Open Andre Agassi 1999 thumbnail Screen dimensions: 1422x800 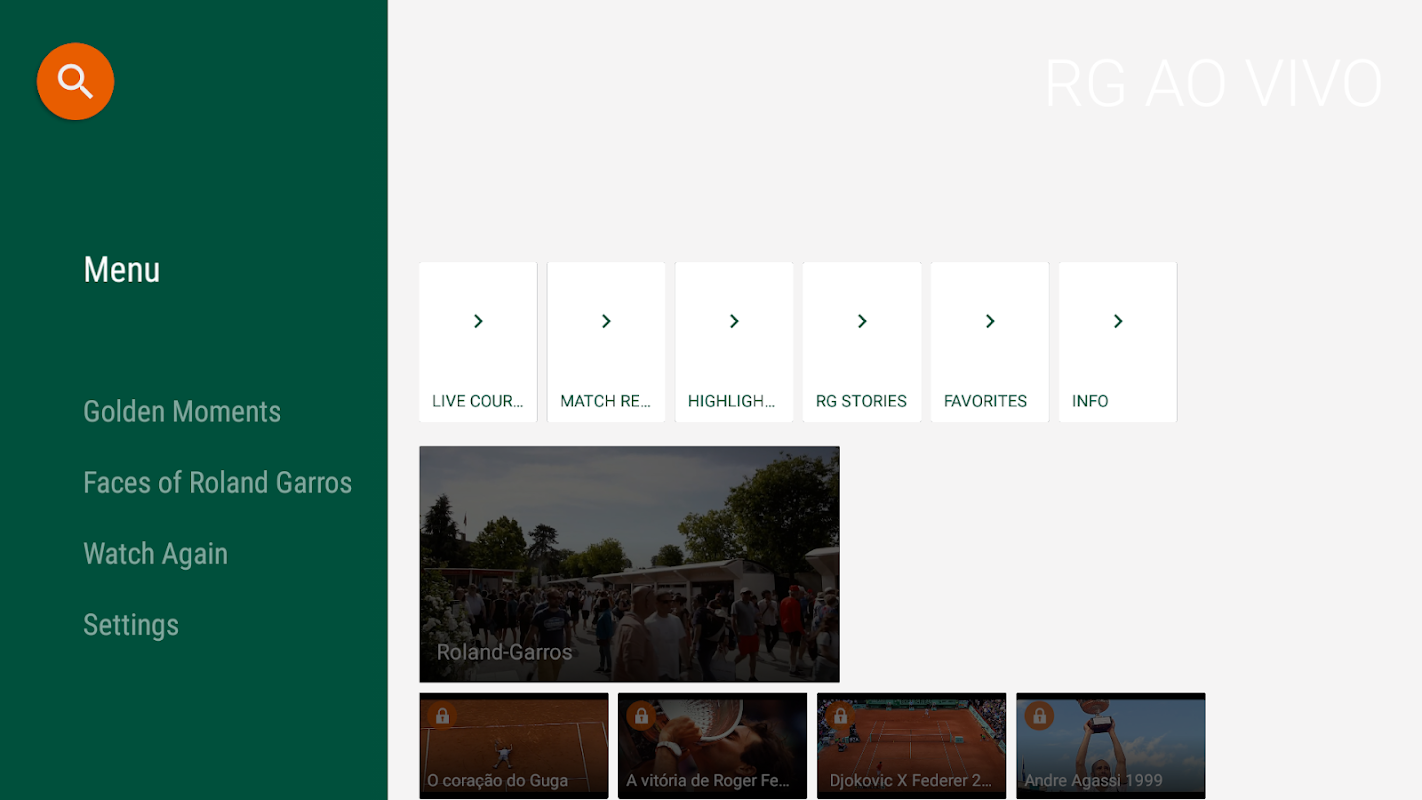tap(1110, 745)
